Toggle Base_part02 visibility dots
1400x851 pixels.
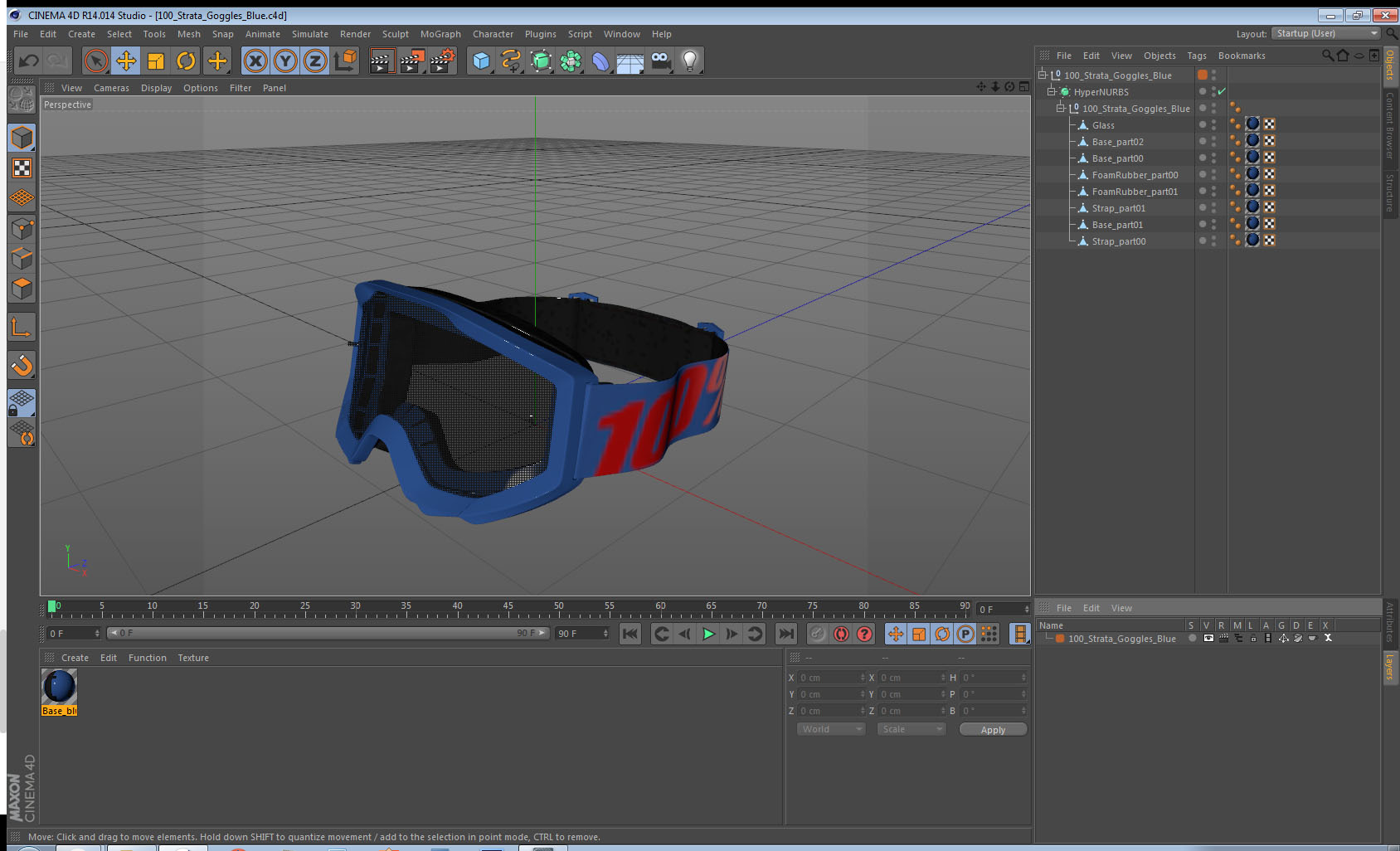[1213, 141]
